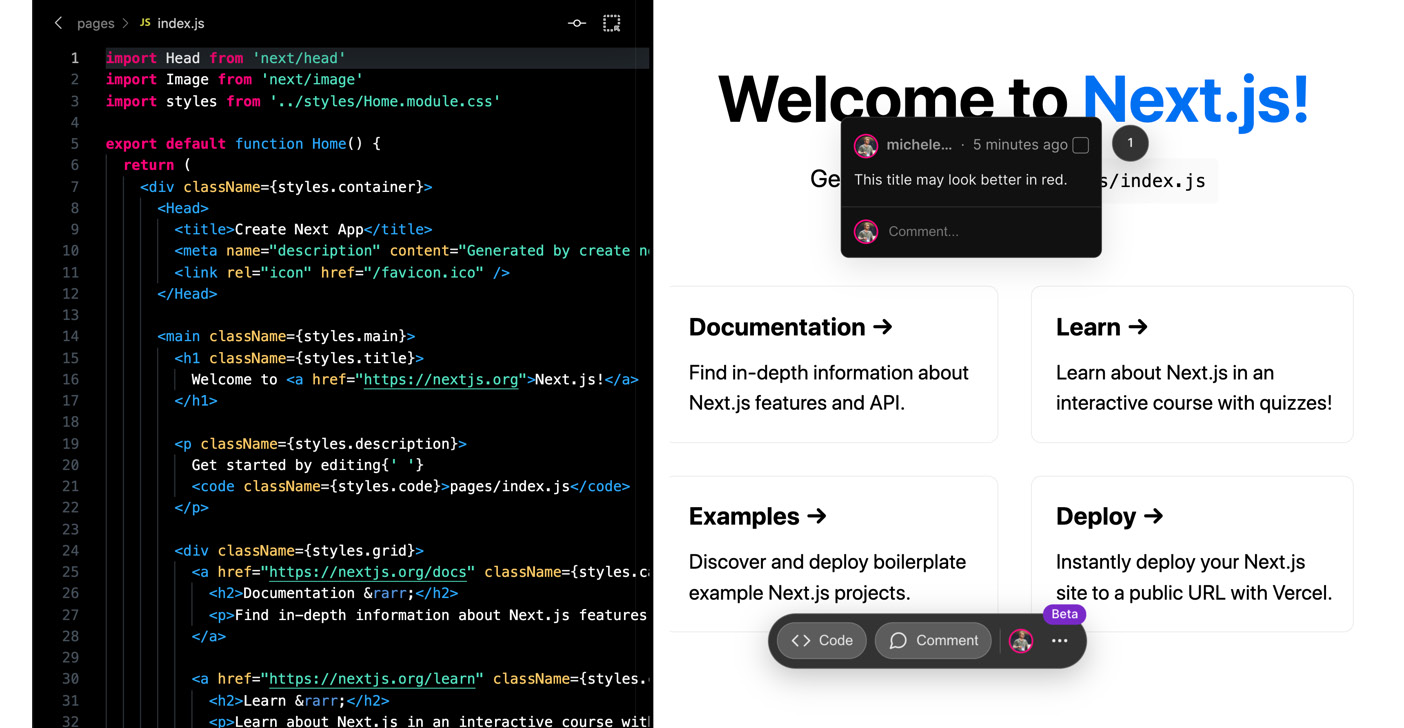Image resolution: width=1404 pixels, height=728 pixels.
Task: Click michele's avatar in the comment thread
Action: click(866, 145)
